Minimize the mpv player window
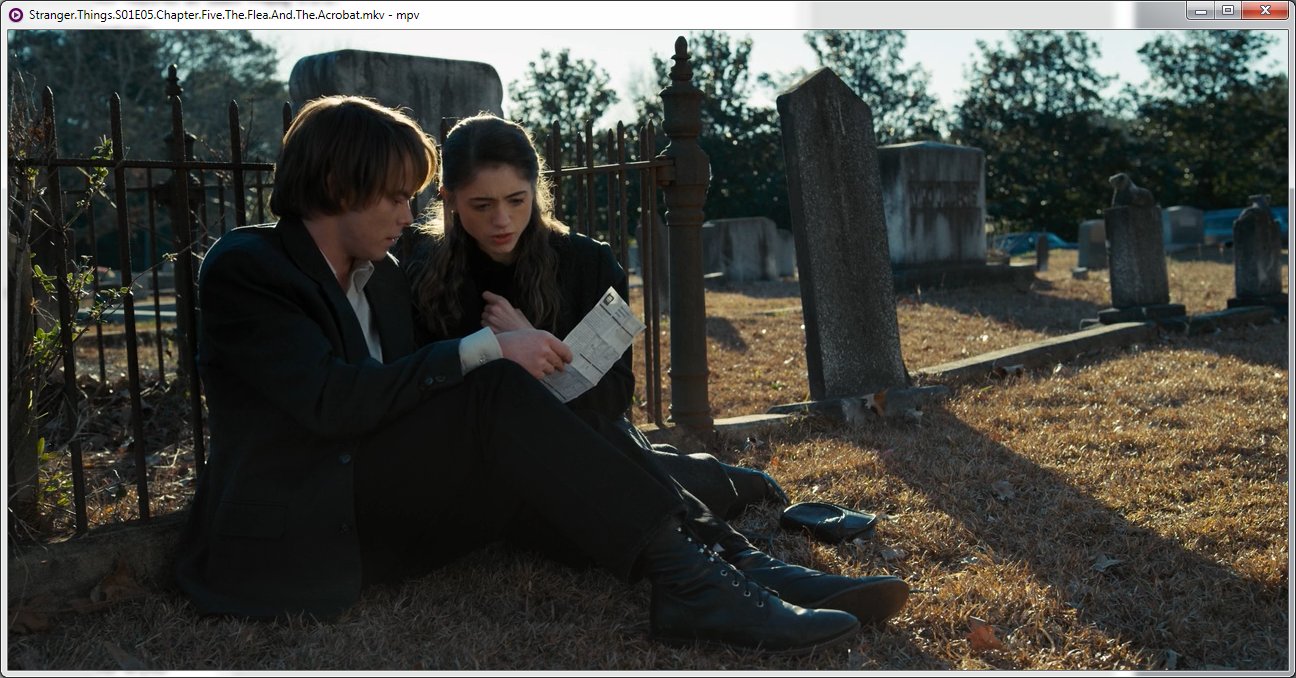The width and height of the screenshot is (1296, 678). pos(1200,10)
